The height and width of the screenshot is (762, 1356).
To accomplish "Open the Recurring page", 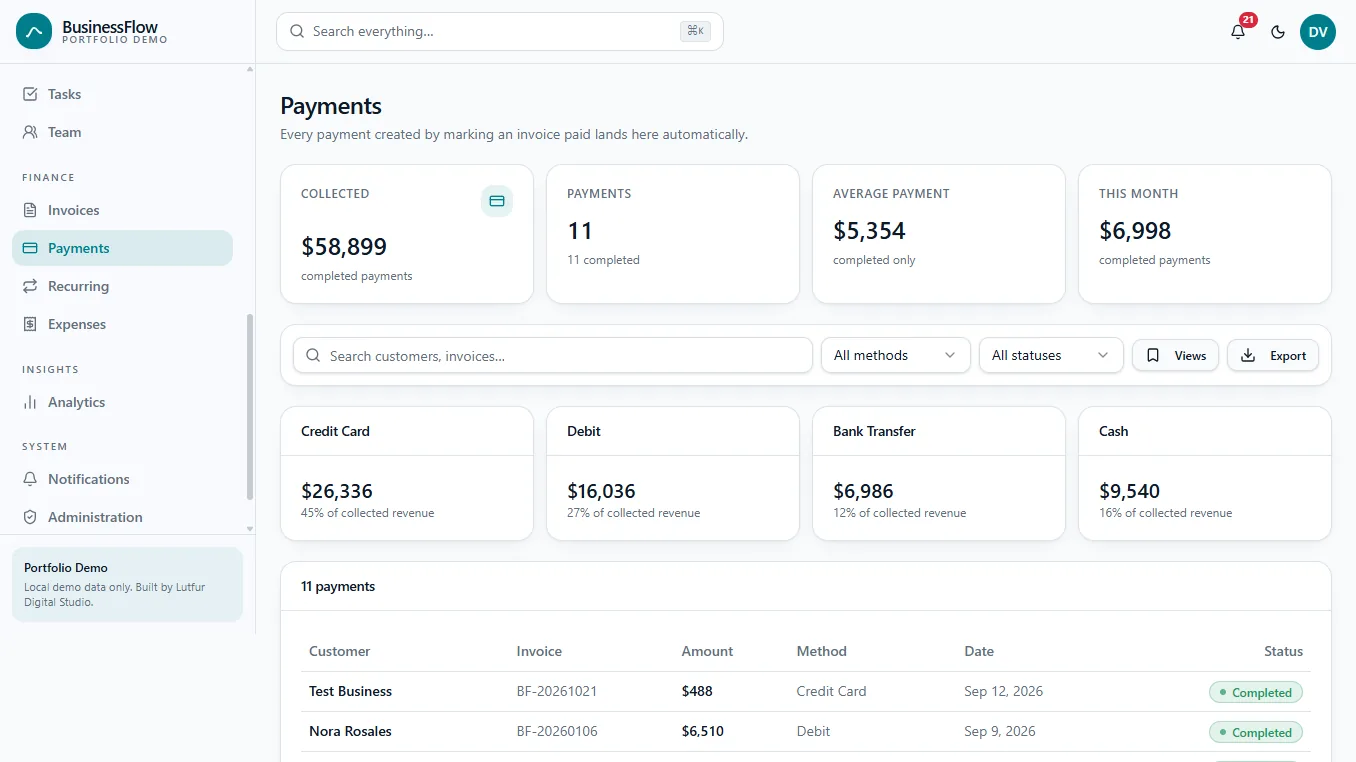I will (122, 286).
